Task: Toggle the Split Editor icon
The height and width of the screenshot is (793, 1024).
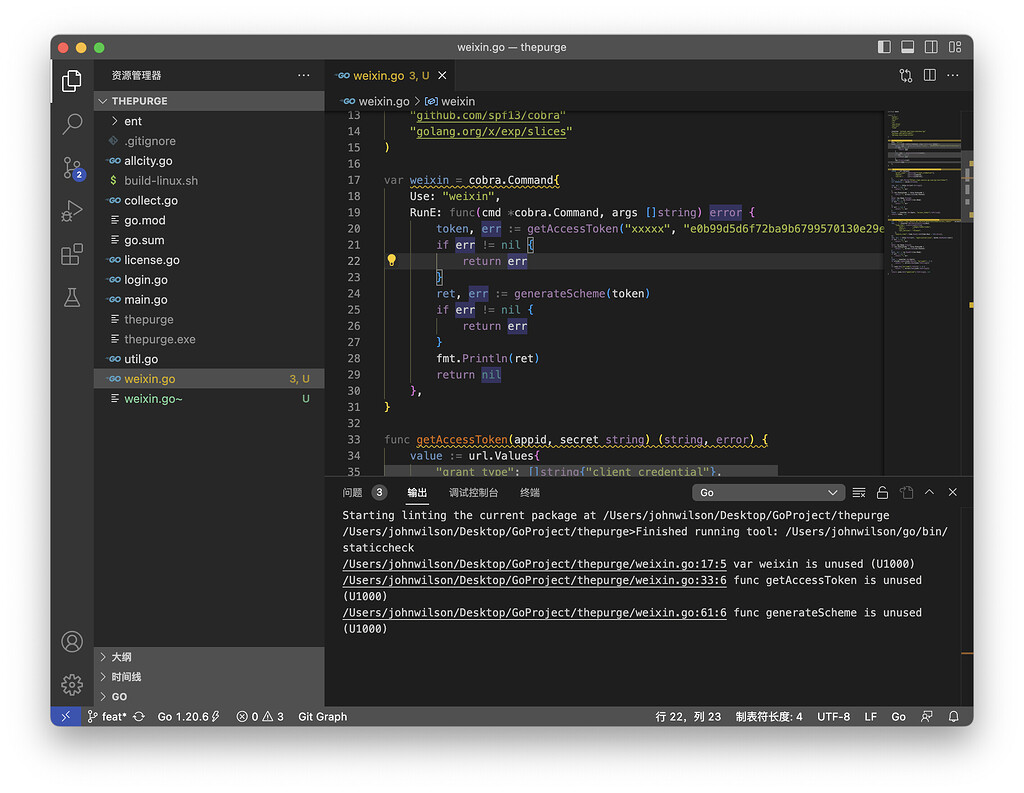Action: [929, 75]
